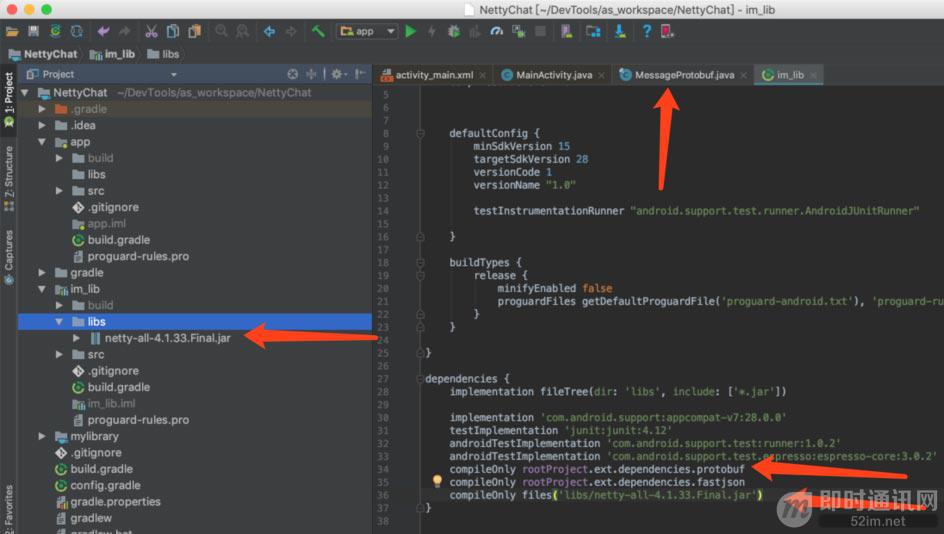Click the help question mark icon
Viewport: 944px width, 534px height.
(646, 31)
